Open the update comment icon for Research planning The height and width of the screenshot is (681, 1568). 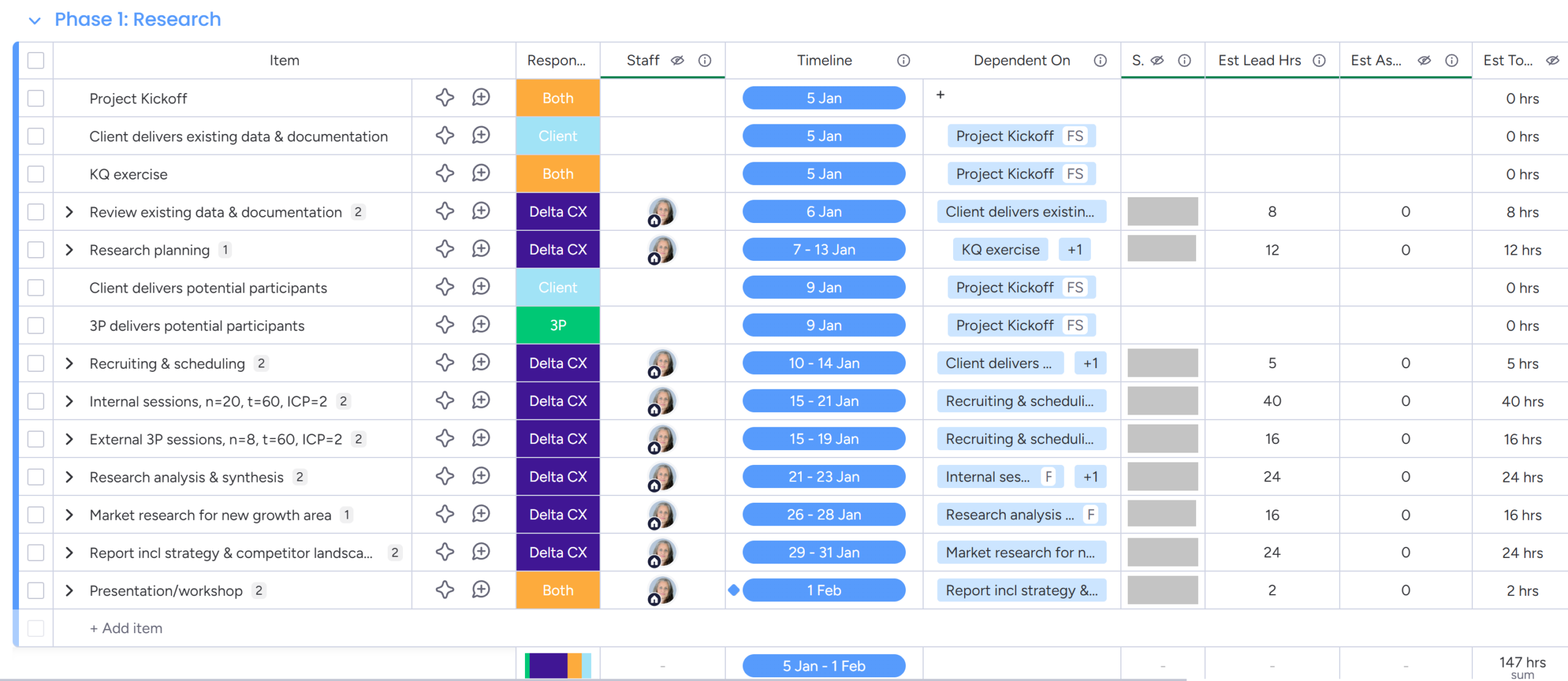tap(481, 249)
